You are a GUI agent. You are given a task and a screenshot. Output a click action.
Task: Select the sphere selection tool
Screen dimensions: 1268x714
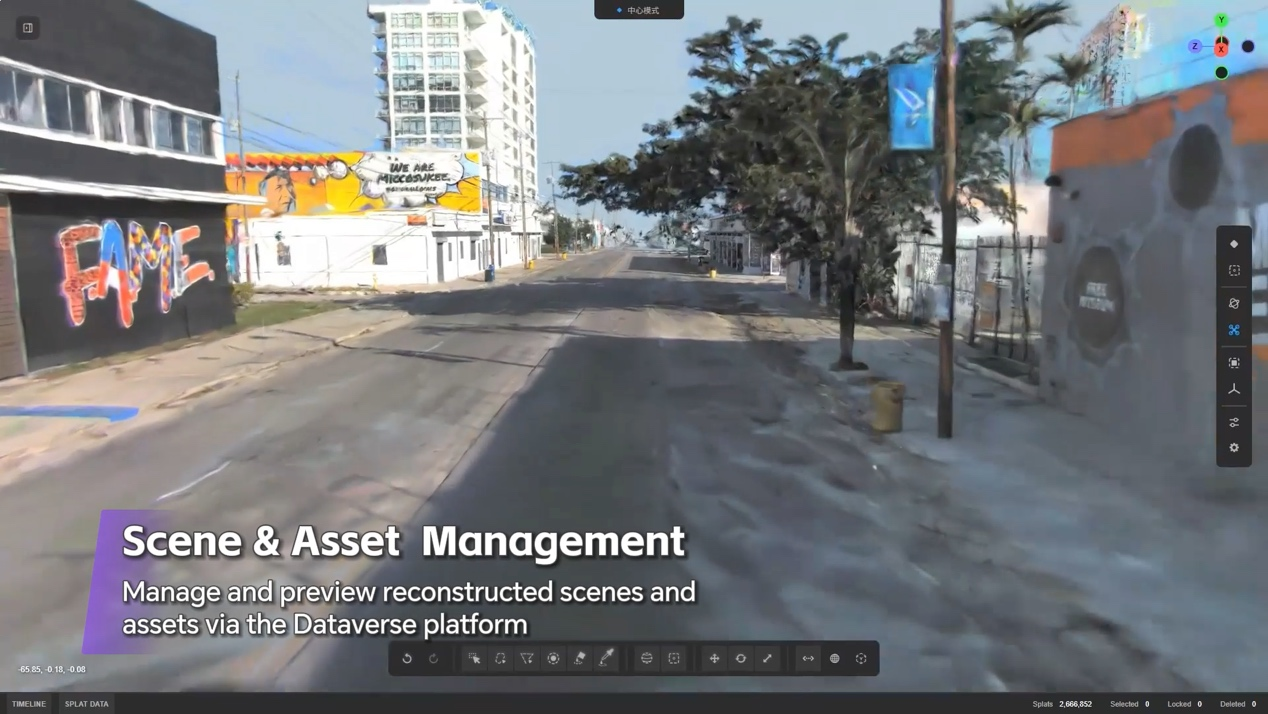647,658
